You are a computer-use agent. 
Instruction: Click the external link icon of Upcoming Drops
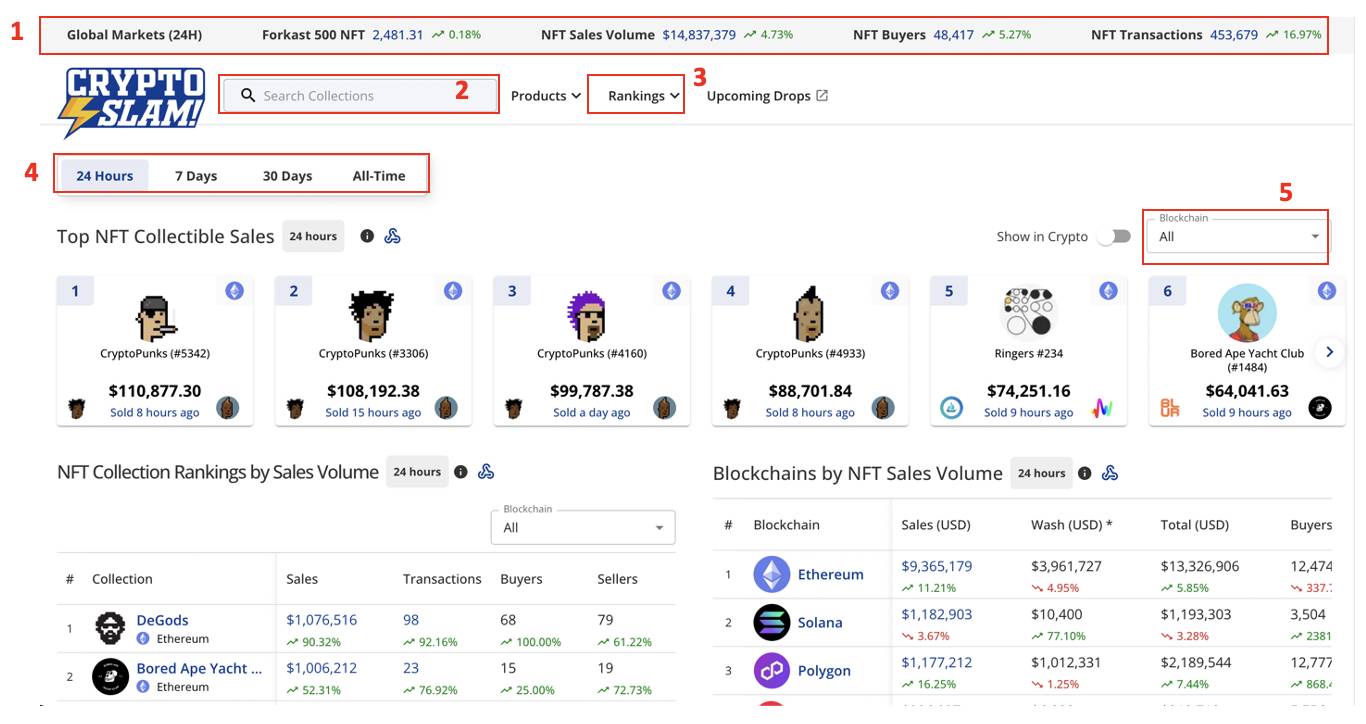coord(822,96)
